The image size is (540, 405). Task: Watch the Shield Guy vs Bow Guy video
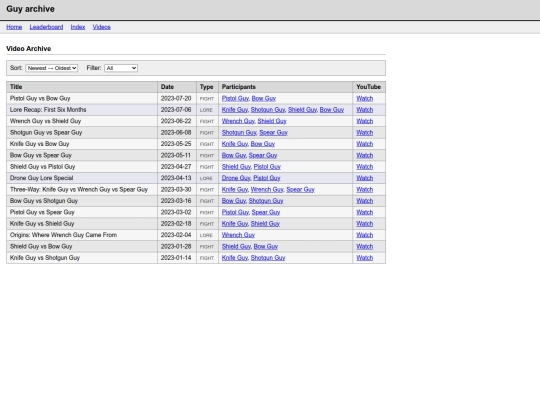[365, 247]
